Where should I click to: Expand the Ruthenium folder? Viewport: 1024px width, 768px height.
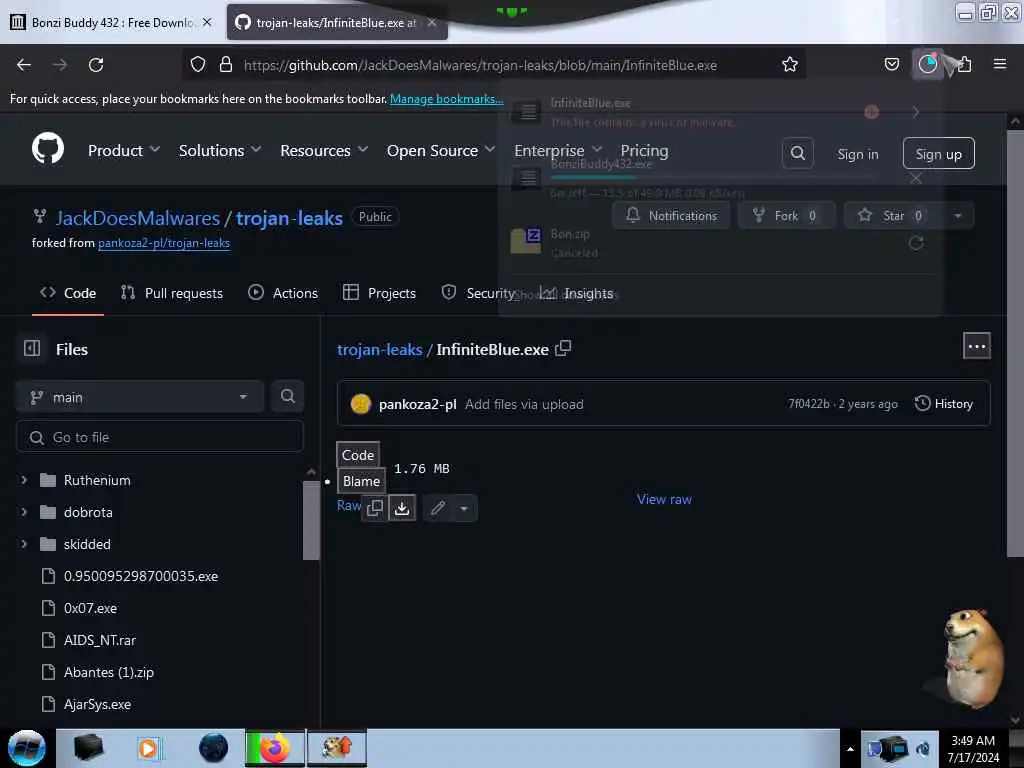[24, 480]
